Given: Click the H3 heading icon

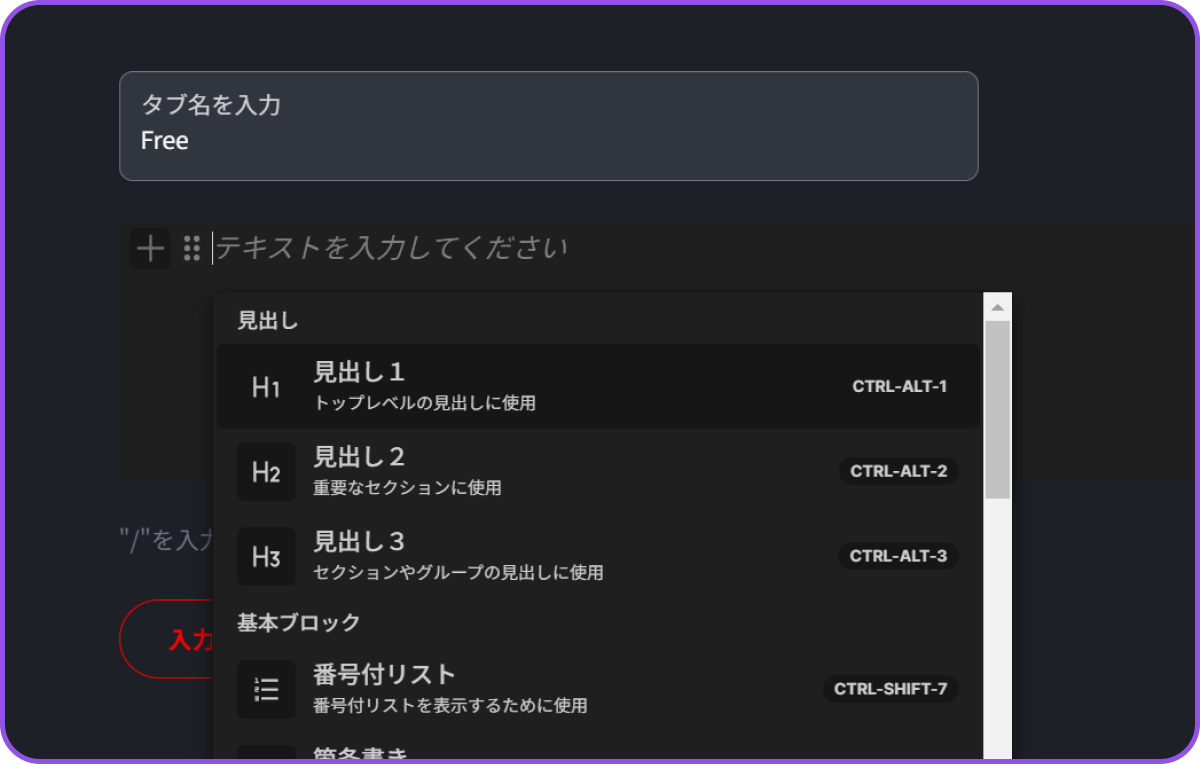Looking at the screenshot, I should [266, 557].
